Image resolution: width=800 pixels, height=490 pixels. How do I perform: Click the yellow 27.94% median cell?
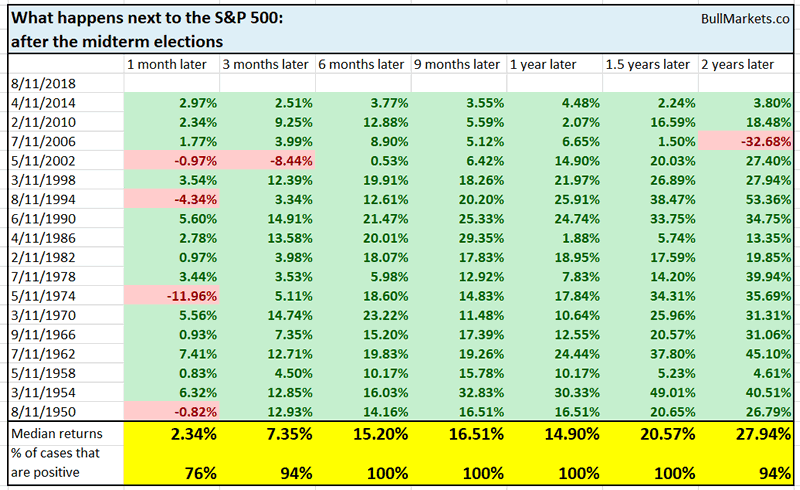click(746, 433)
